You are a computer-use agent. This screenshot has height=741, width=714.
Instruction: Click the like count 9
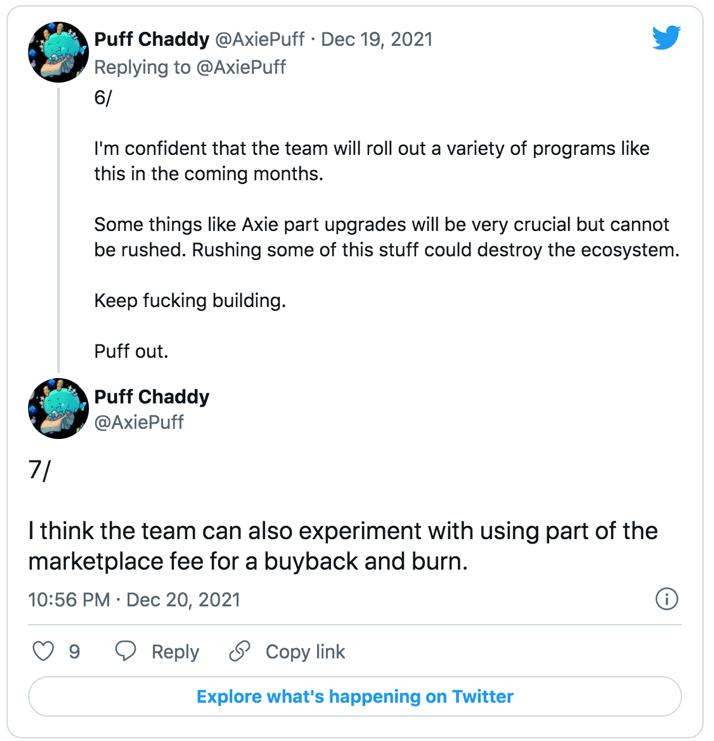point(74,652)
